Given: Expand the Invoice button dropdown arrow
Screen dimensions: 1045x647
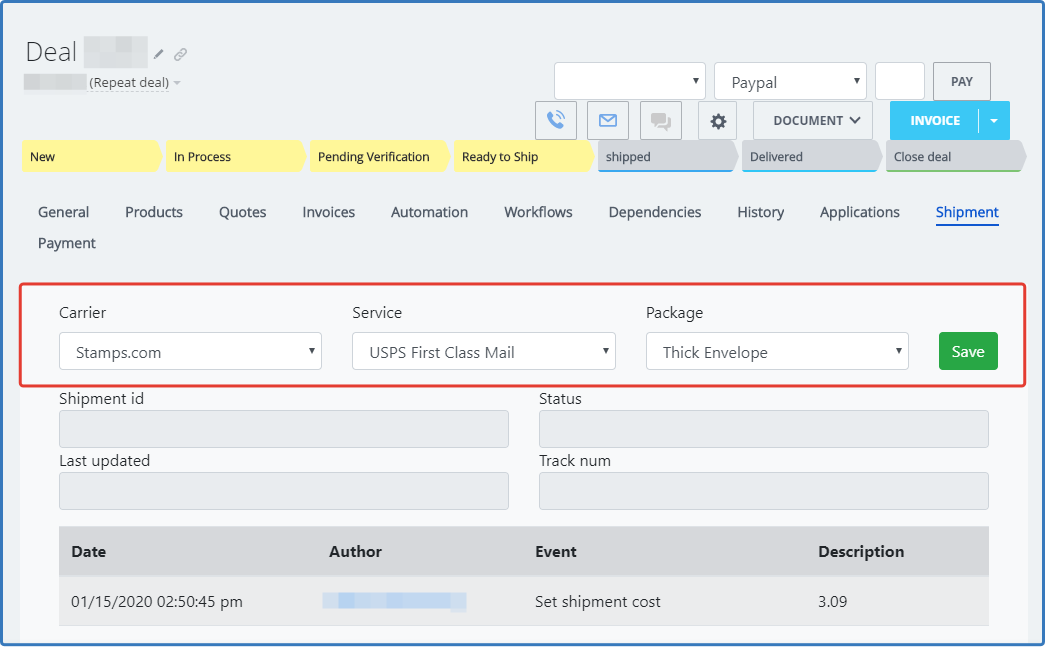Looking at the screenshot, I should (994, 121).
